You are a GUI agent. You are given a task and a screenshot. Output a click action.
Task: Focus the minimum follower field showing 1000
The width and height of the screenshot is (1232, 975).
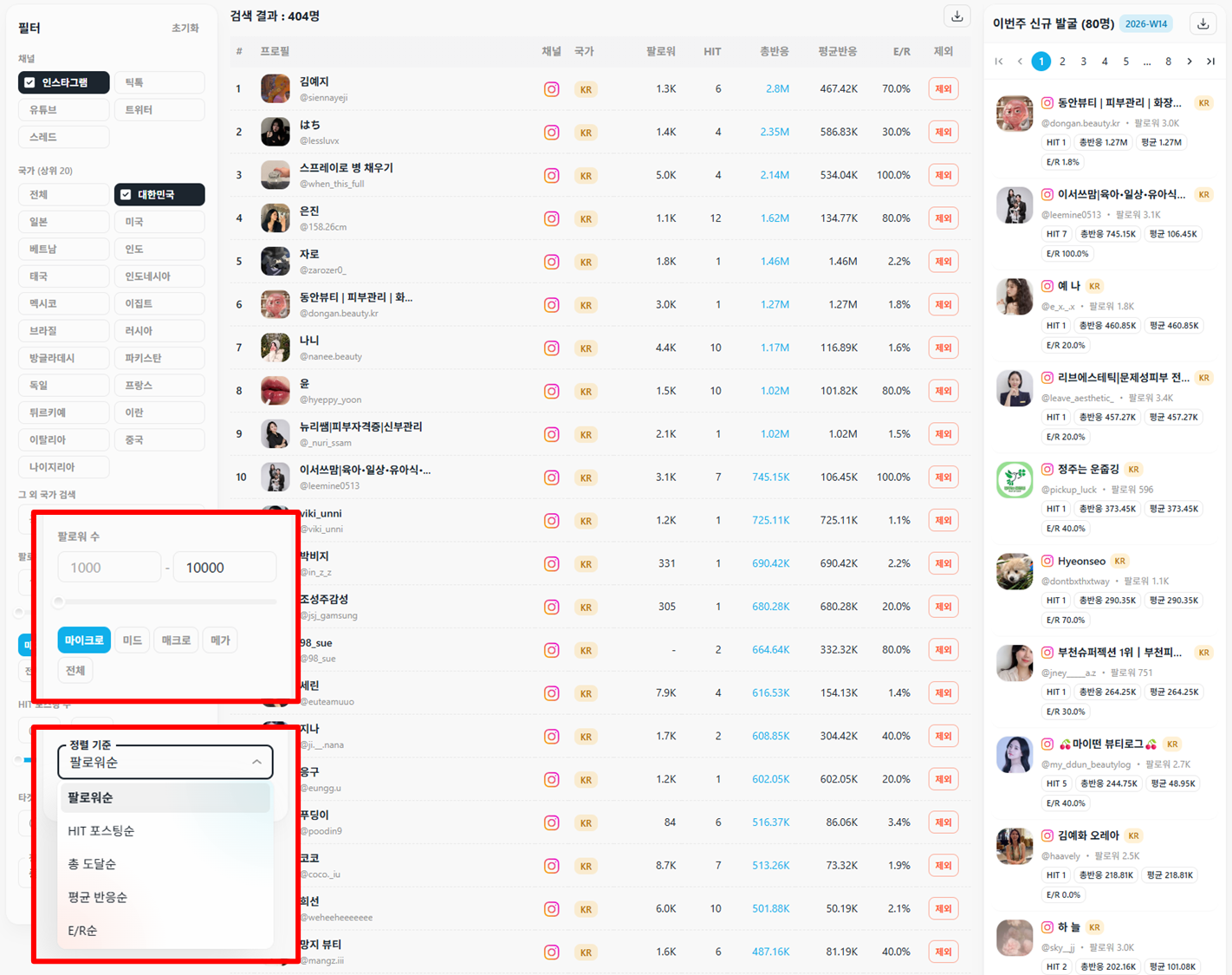109,568
